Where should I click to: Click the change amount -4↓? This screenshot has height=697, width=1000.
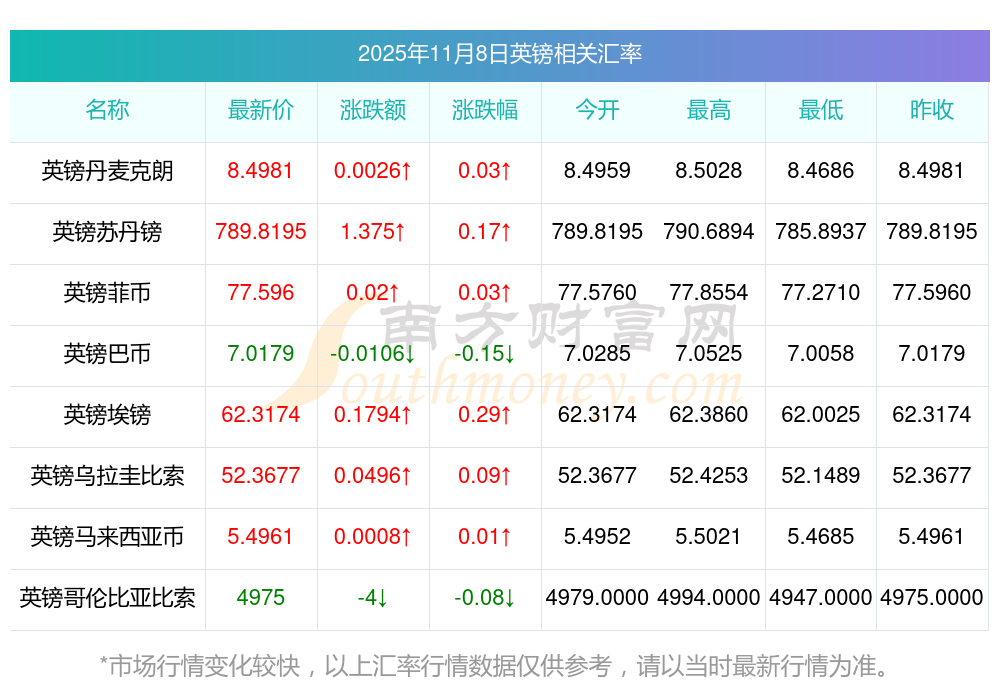pos(372,598)
